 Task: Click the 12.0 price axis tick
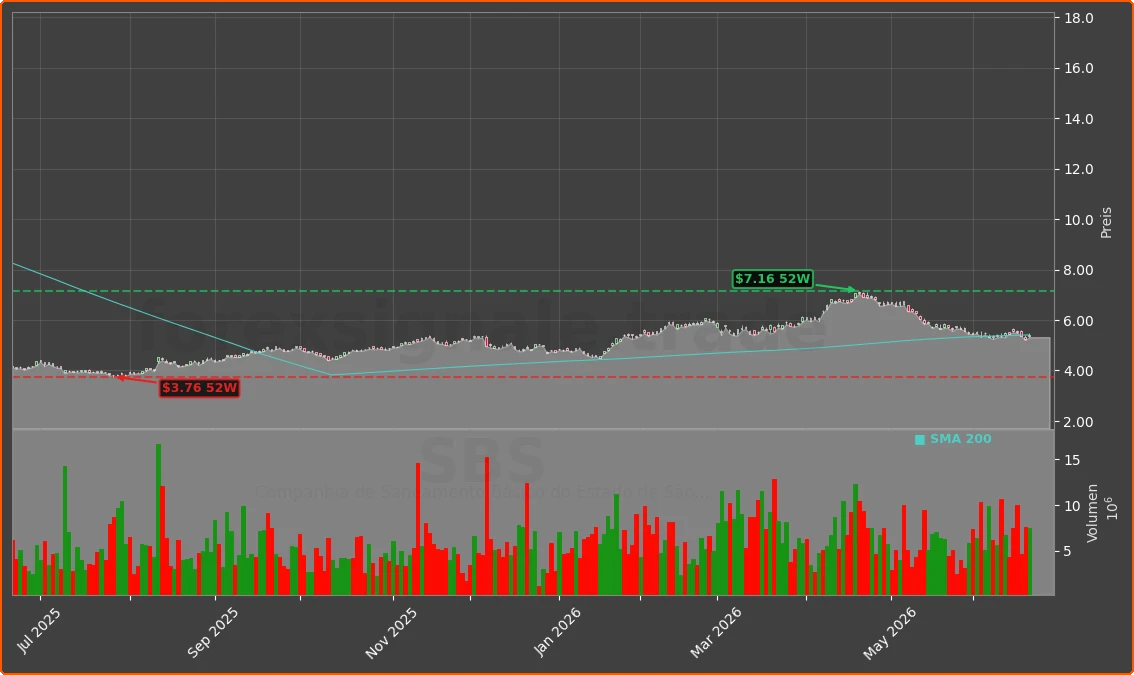pyautogui.click(x=1078, y=169)
